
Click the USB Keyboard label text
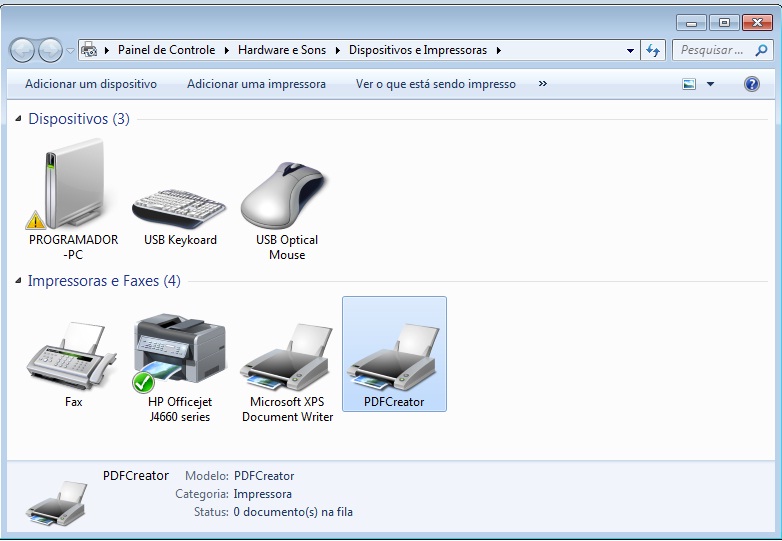pos(180,240)
